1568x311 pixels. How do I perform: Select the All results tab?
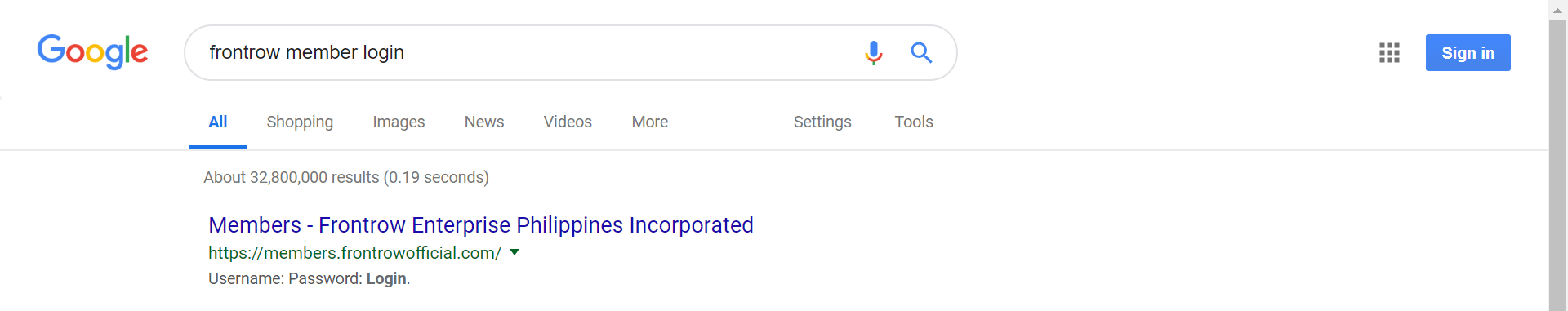(217, 122)
